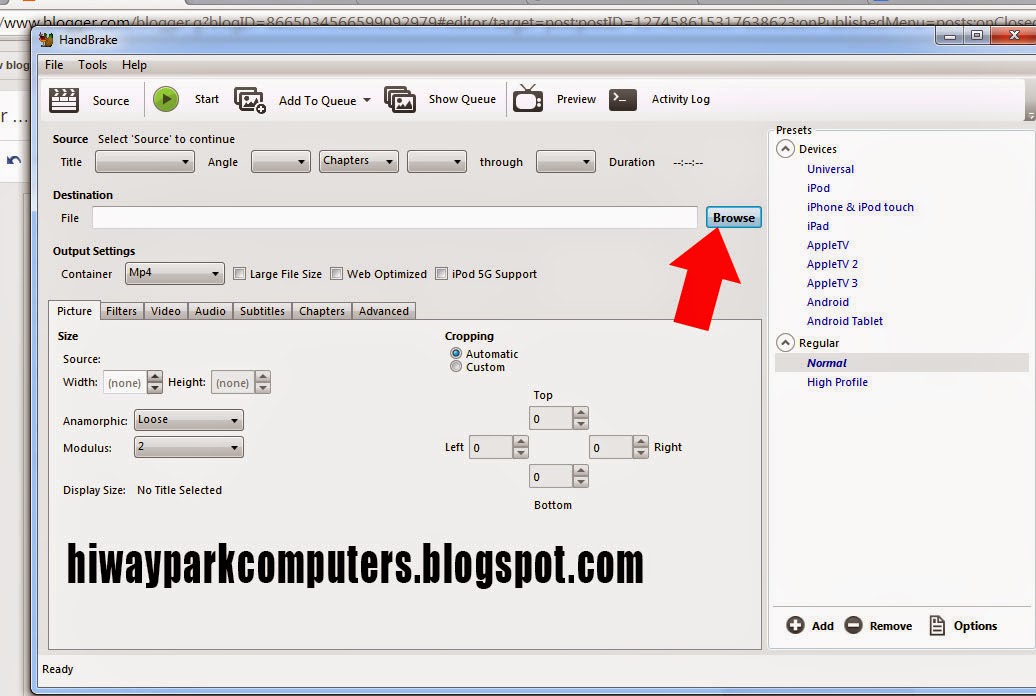1036x696 pixels.
Task: Click the Browse button
Action: (x=733, y=217)
